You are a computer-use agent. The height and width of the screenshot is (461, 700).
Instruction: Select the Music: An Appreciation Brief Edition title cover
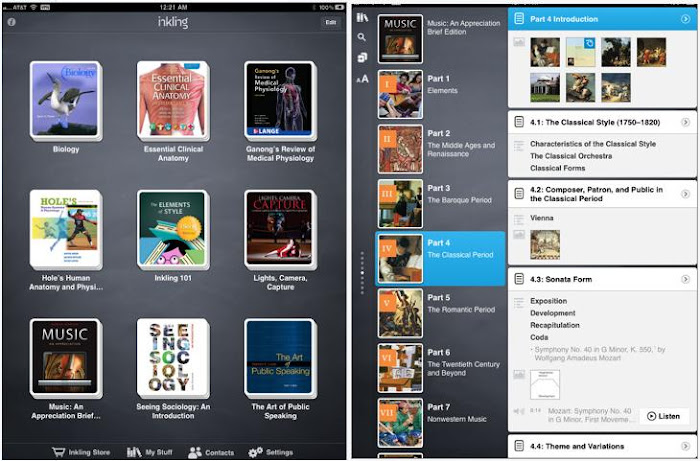pos(400,39)
